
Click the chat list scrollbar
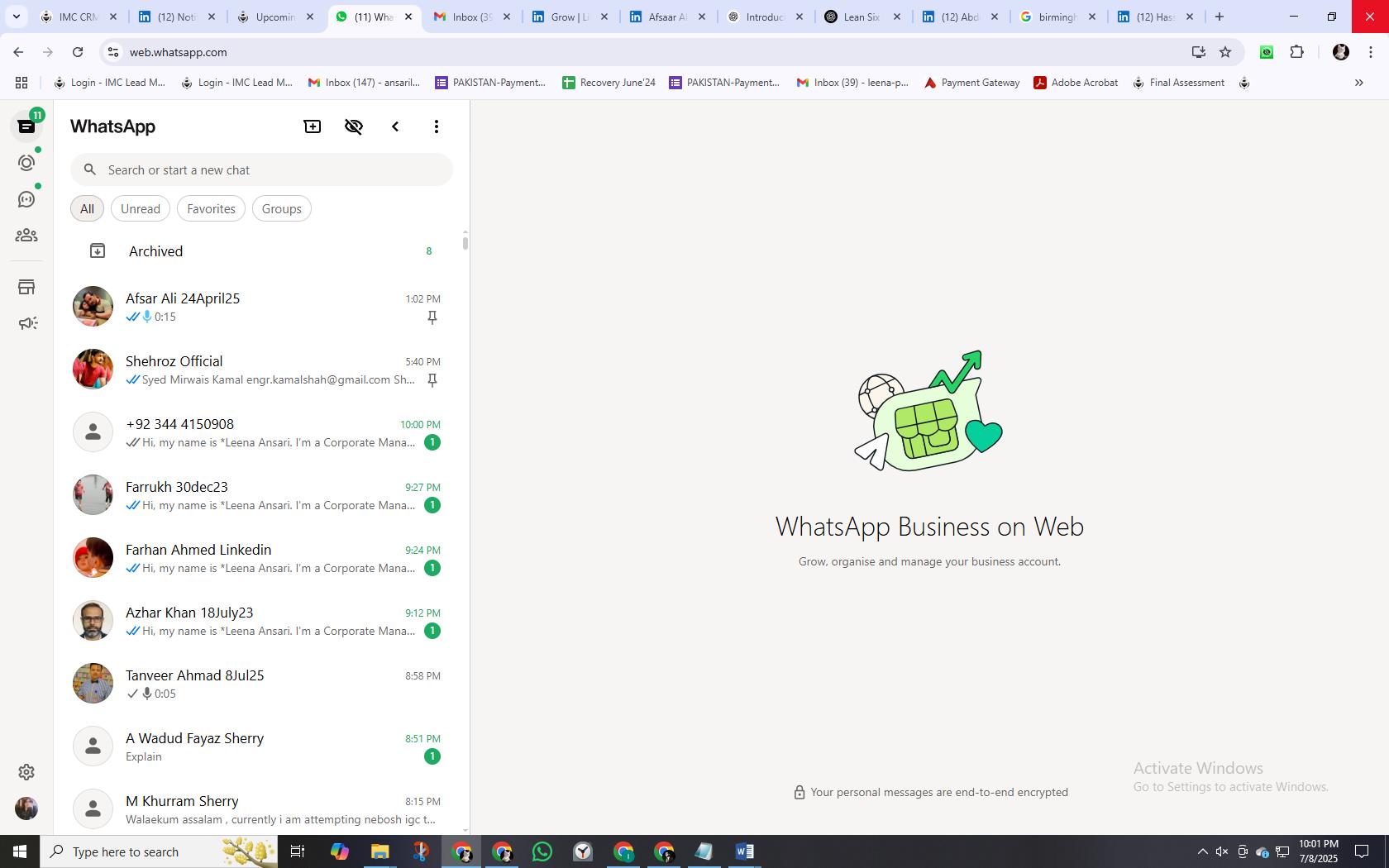click(x=465, y=243)
